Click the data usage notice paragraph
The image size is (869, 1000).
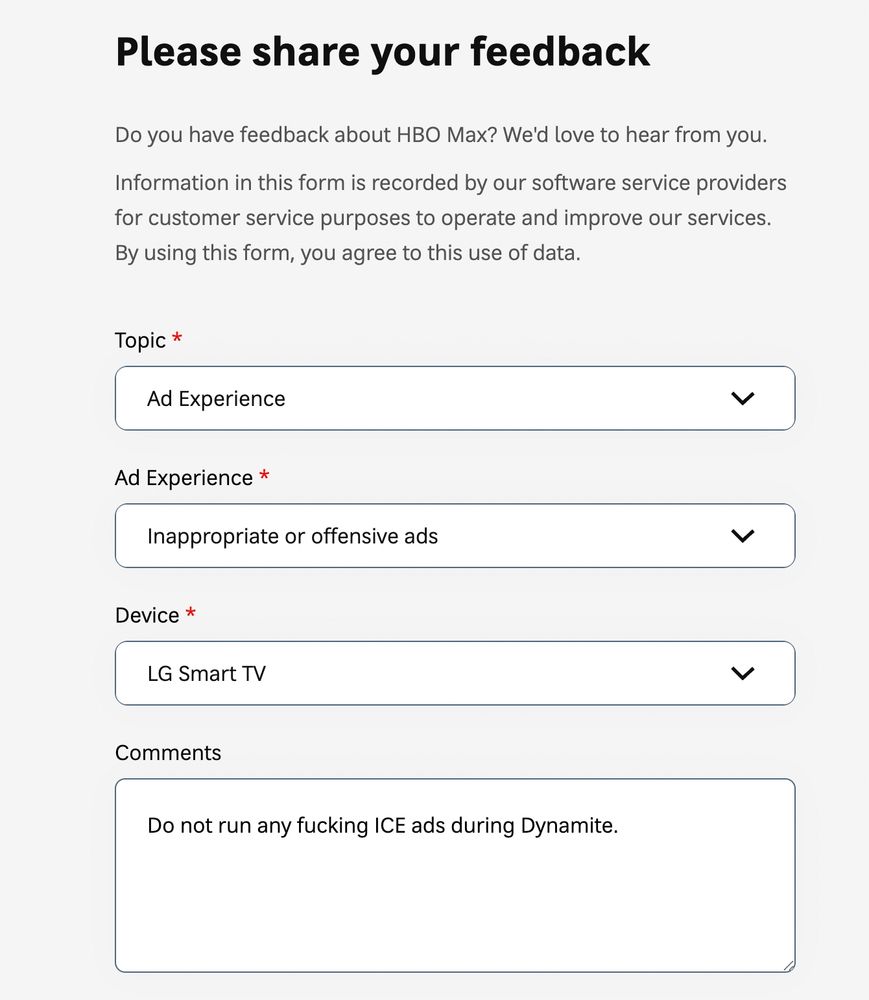click(x=450, y=218)
